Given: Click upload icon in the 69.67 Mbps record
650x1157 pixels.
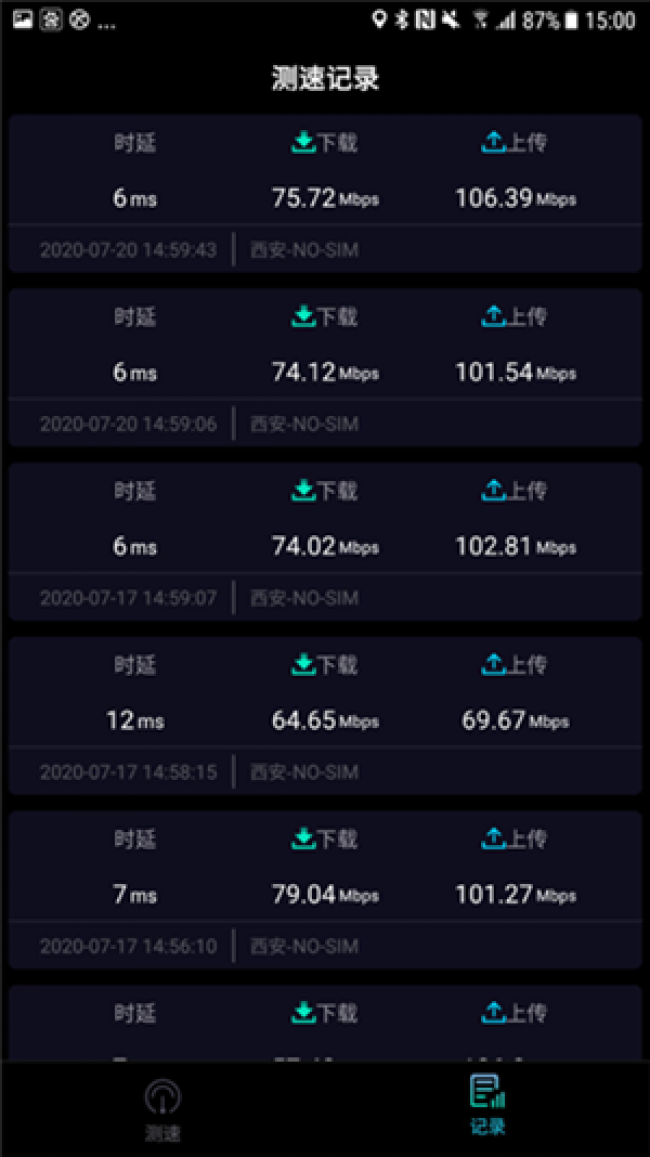Looking at the screenshot, I should [494, 664].
